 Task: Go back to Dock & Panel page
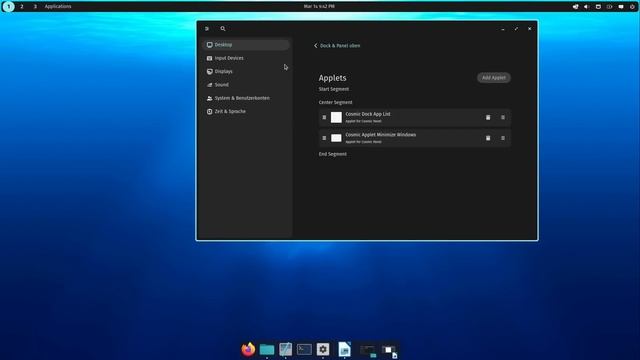pos(337,46)
